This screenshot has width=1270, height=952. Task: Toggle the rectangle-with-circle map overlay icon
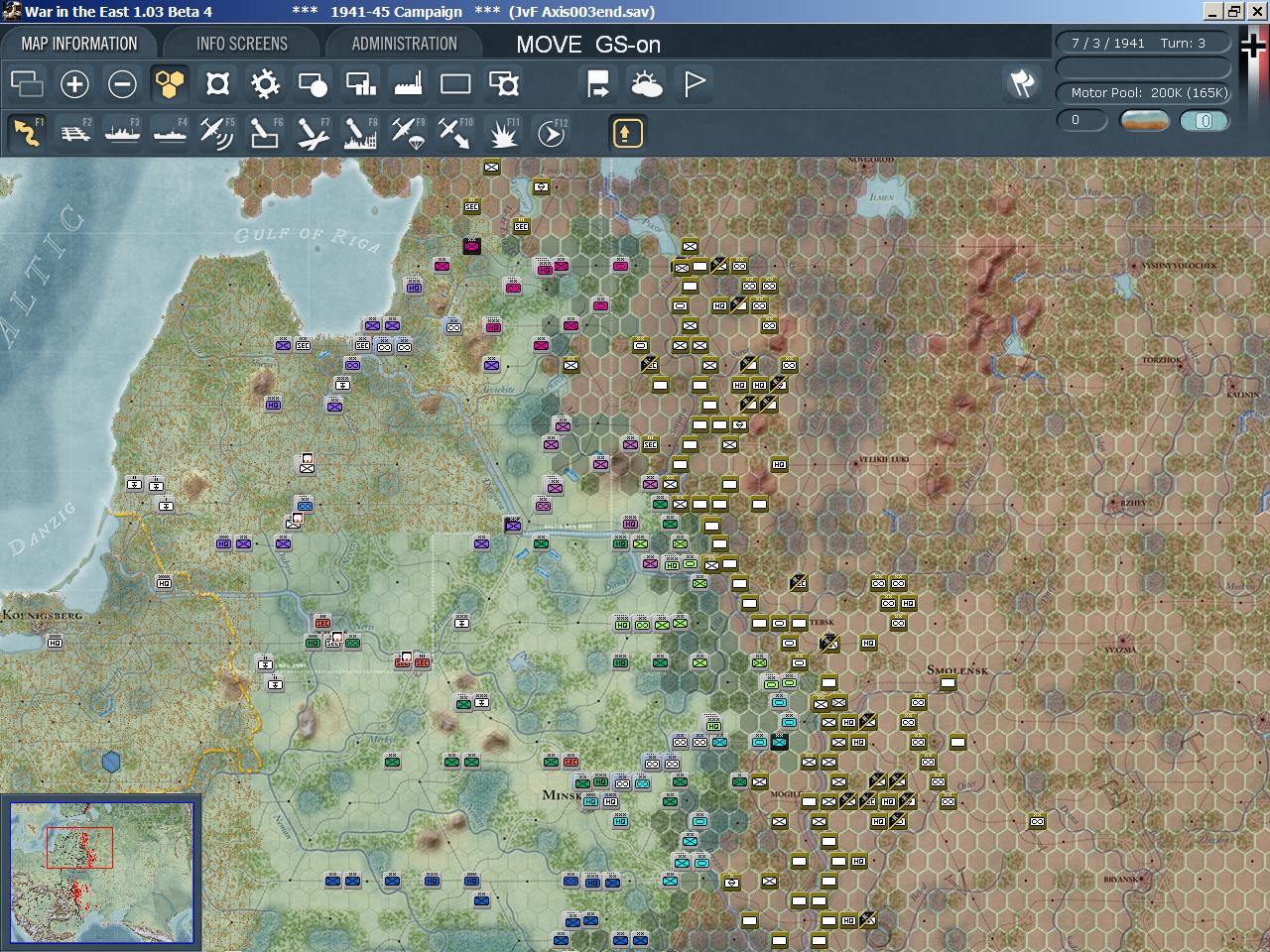click(313, 83)
